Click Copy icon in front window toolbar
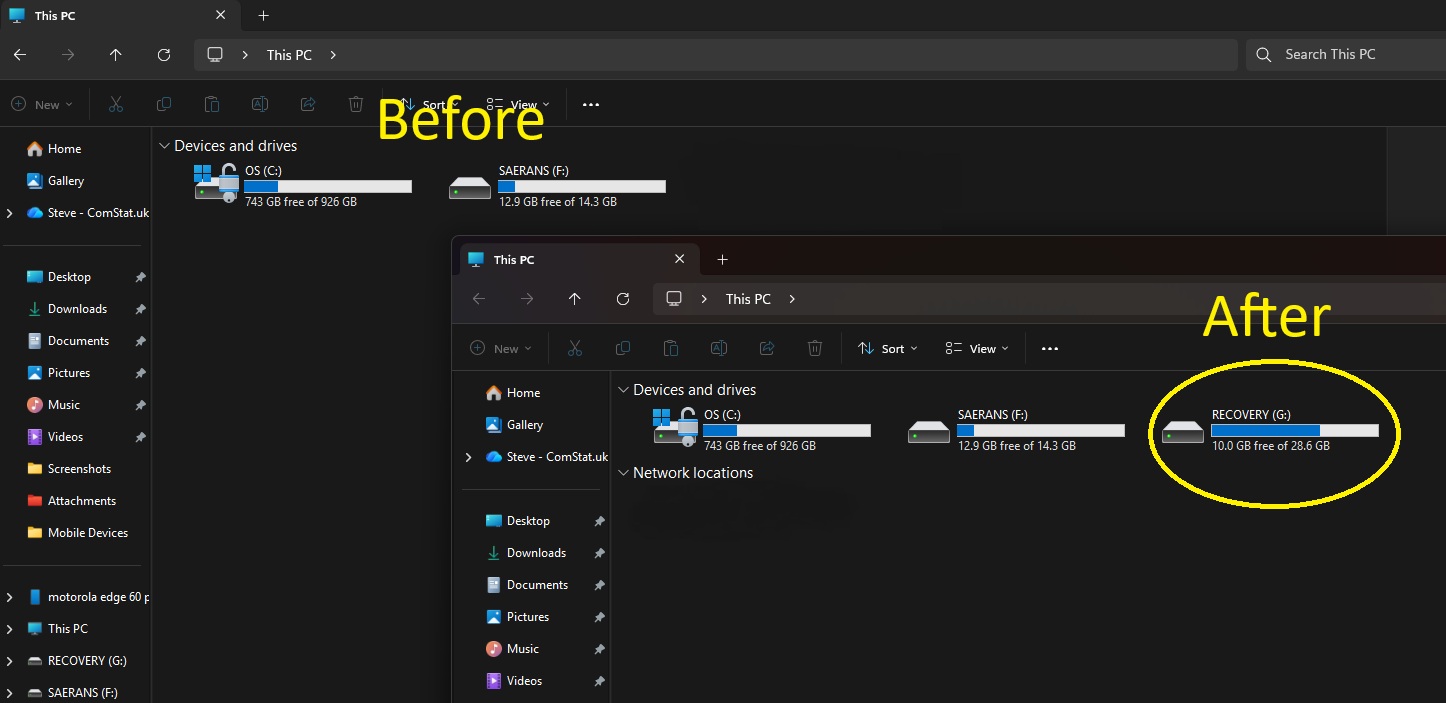 pos(622,348)
